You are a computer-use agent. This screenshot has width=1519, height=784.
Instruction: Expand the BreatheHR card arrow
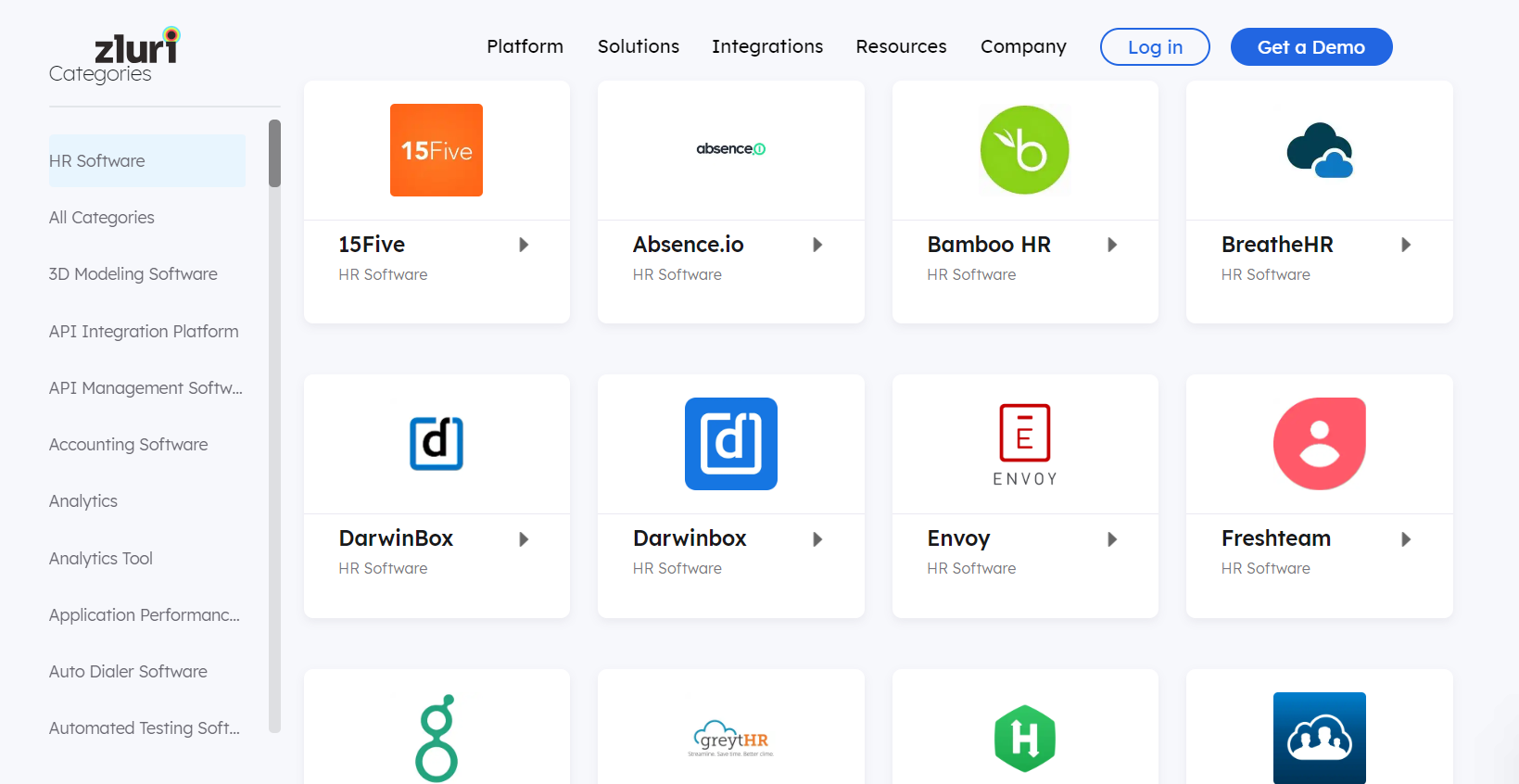pyautogui.click(x=1406, y=245)
